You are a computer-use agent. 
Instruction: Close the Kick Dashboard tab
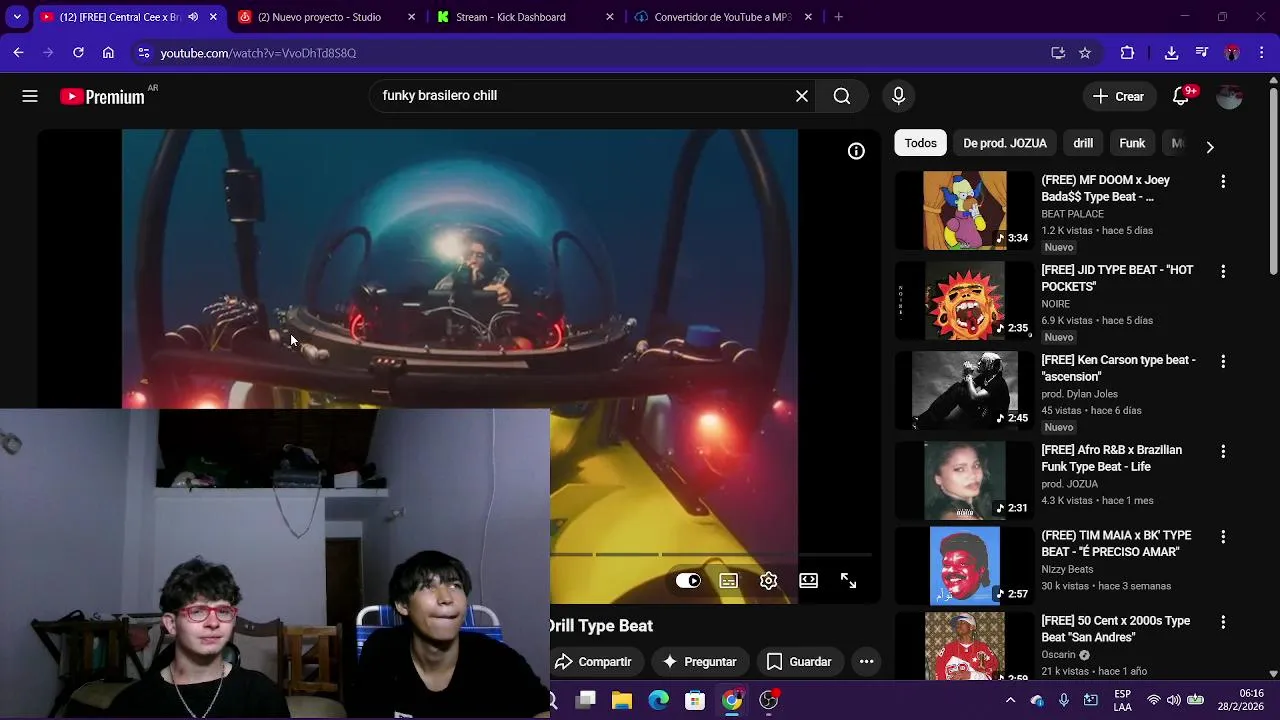click(x=609, y=17)
